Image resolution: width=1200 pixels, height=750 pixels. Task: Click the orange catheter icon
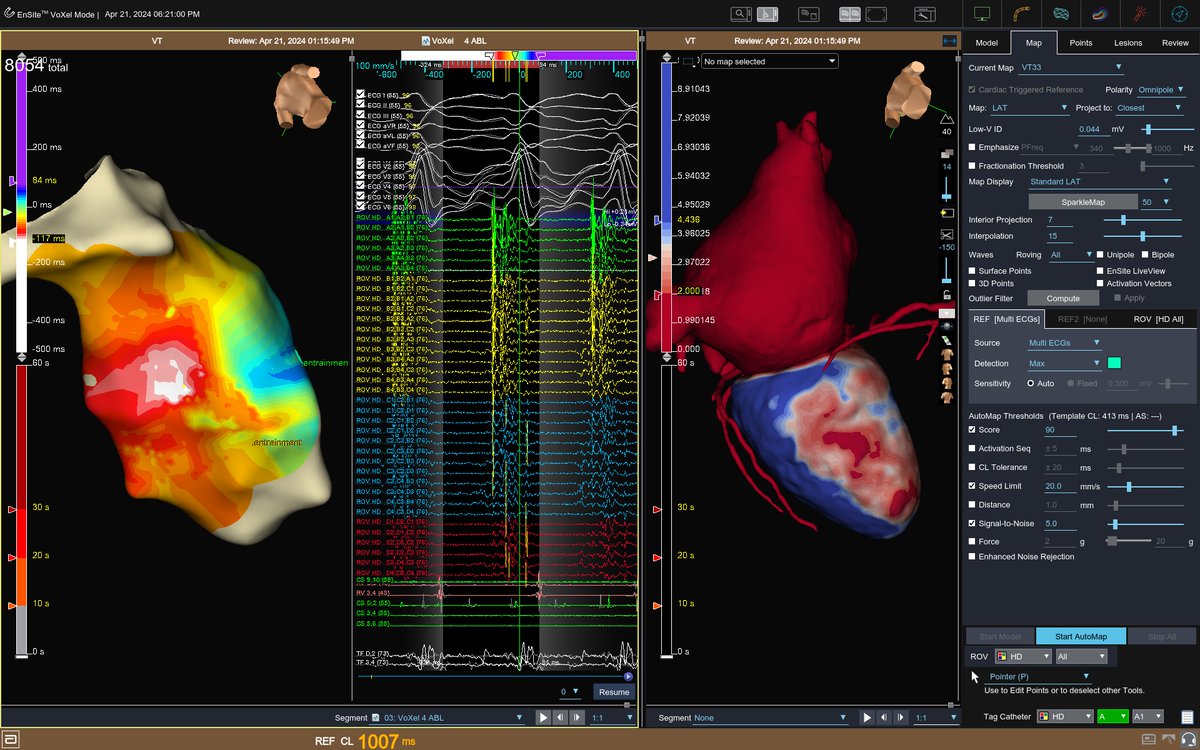point(1021,14)
